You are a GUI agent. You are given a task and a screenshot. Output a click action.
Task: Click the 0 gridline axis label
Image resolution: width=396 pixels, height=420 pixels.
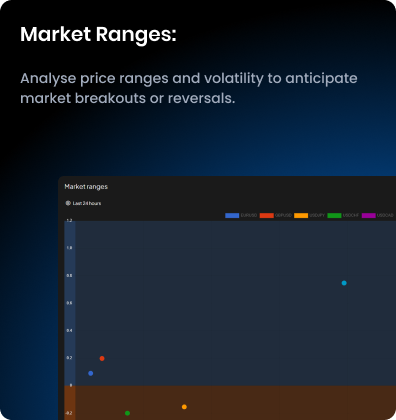tap(71, 385)
